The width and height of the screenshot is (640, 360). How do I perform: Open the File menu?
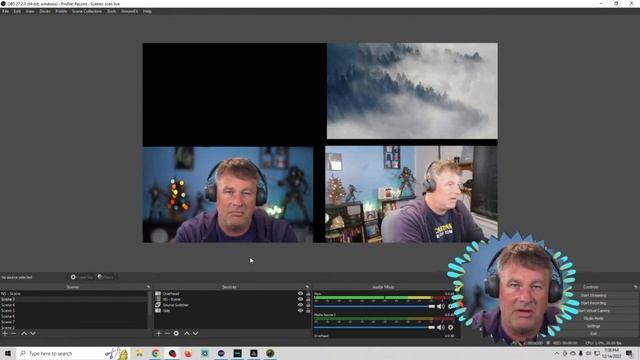[x=5, y=11]
